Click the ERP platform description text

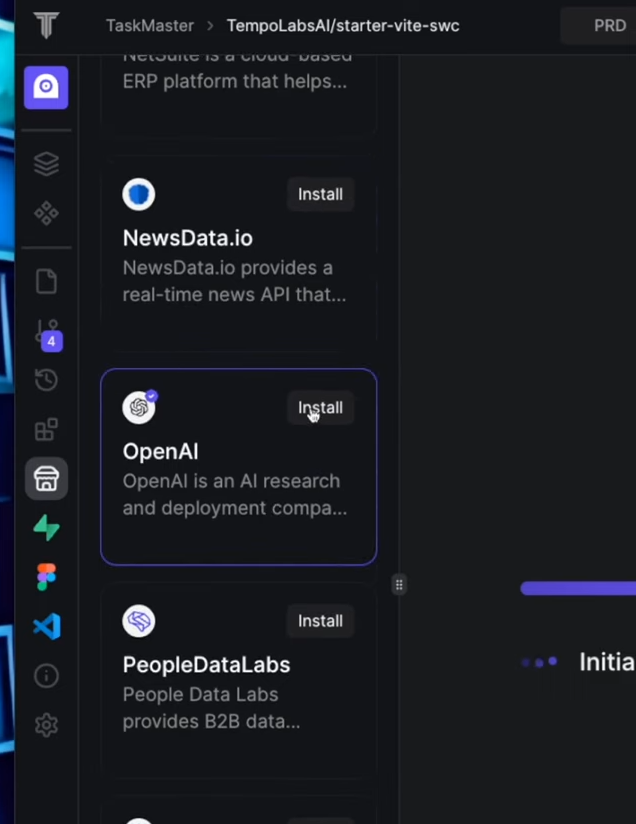click(x=234, y=81)
